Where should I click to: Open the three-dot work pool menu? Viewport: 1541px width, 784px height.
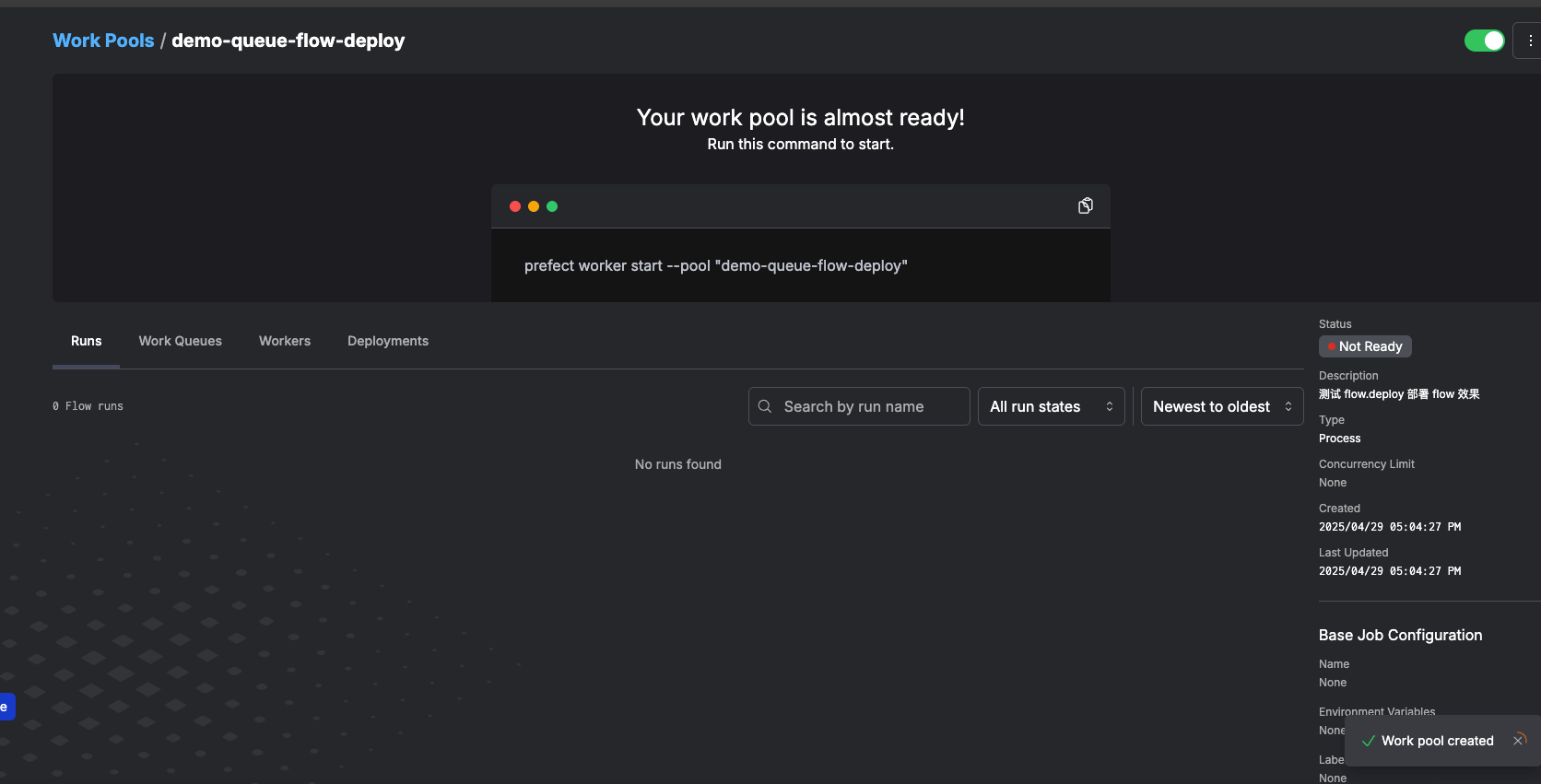click(1530, 41)
